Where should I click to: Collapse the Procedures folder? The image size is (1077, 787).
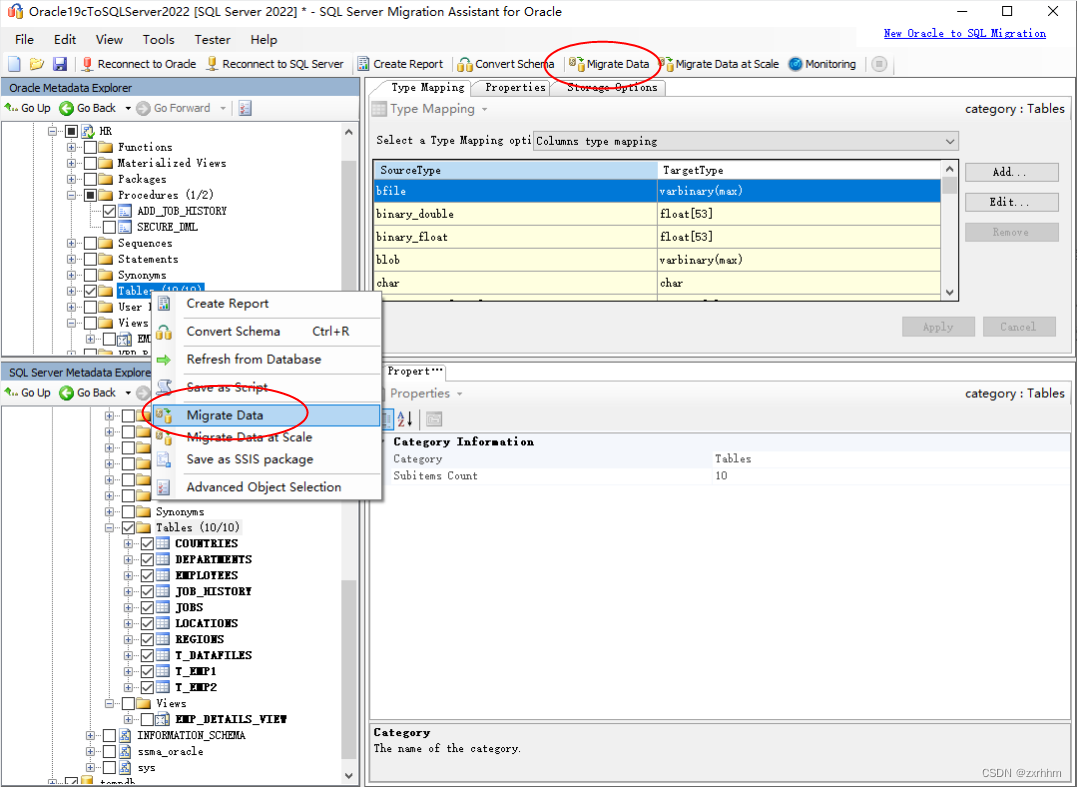pyautogui.click(x=71, y=195)
